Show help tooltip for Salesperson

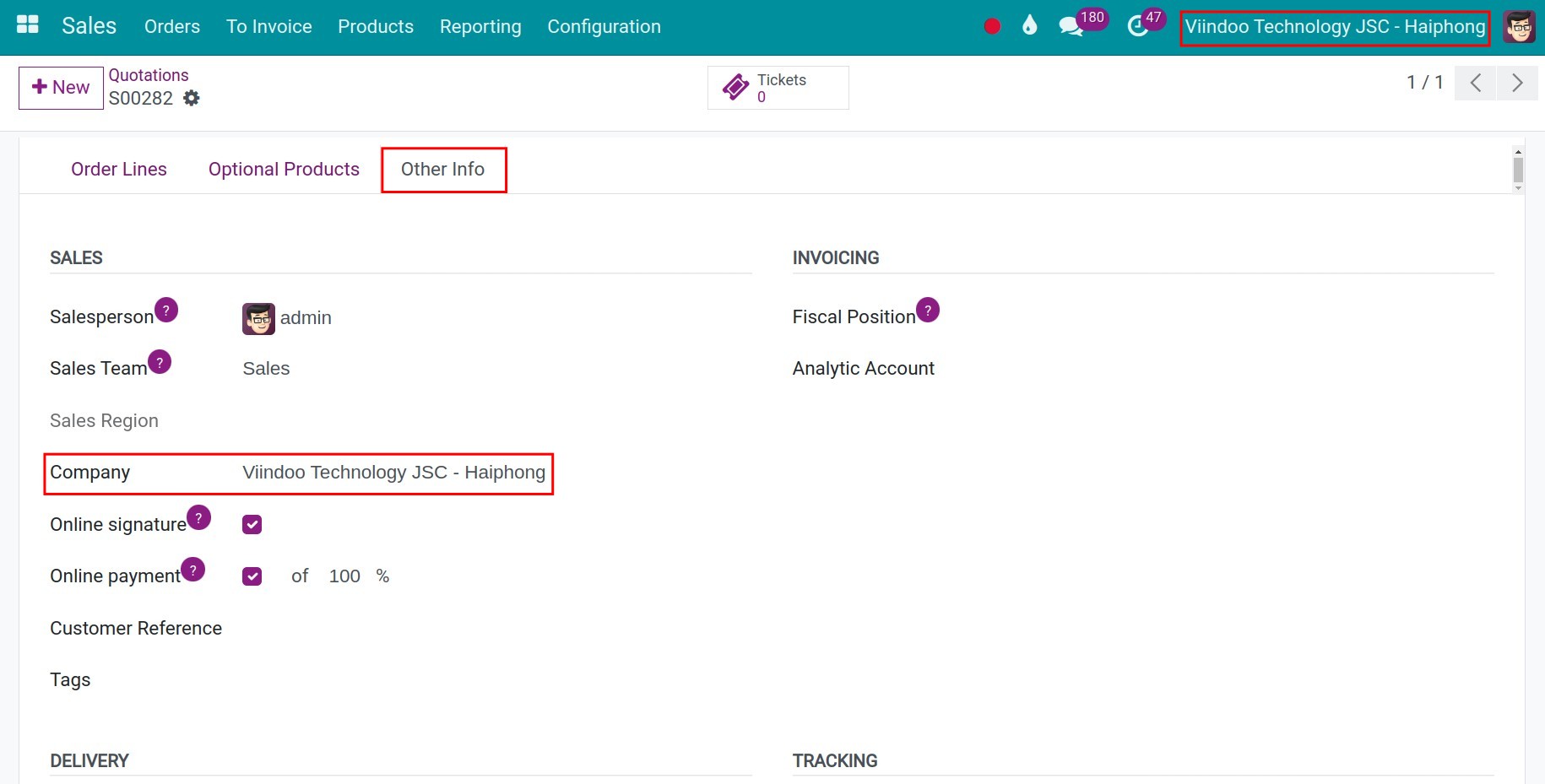tap(166, 310)
